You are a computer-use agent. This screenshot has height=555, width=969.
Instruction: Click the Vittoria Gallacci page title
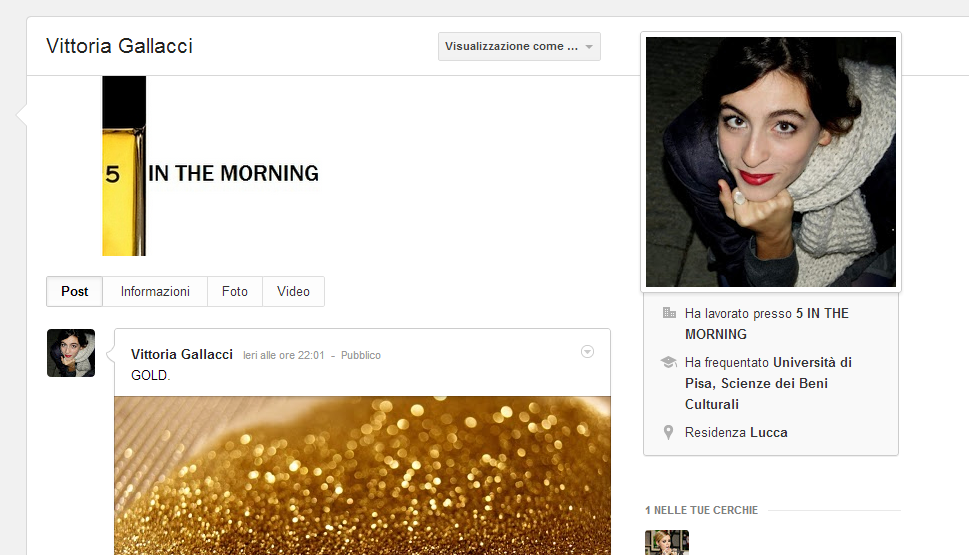119,46
